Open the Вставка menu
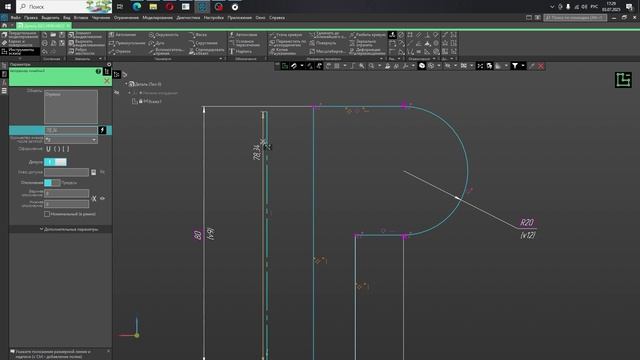 pyautogui.click(x=81, y=18)
